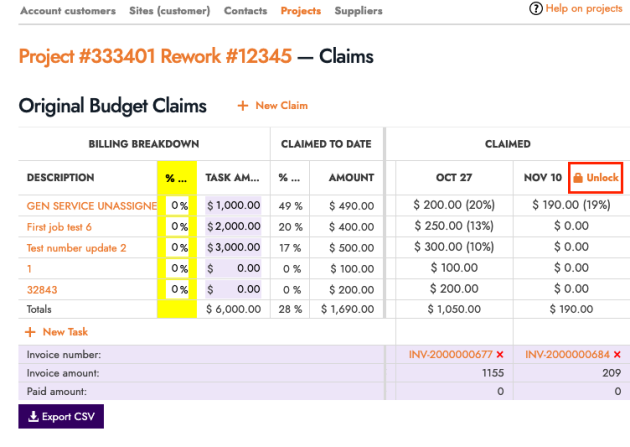Click the OCT 27 claimed column header

click(x=454, y=178)
